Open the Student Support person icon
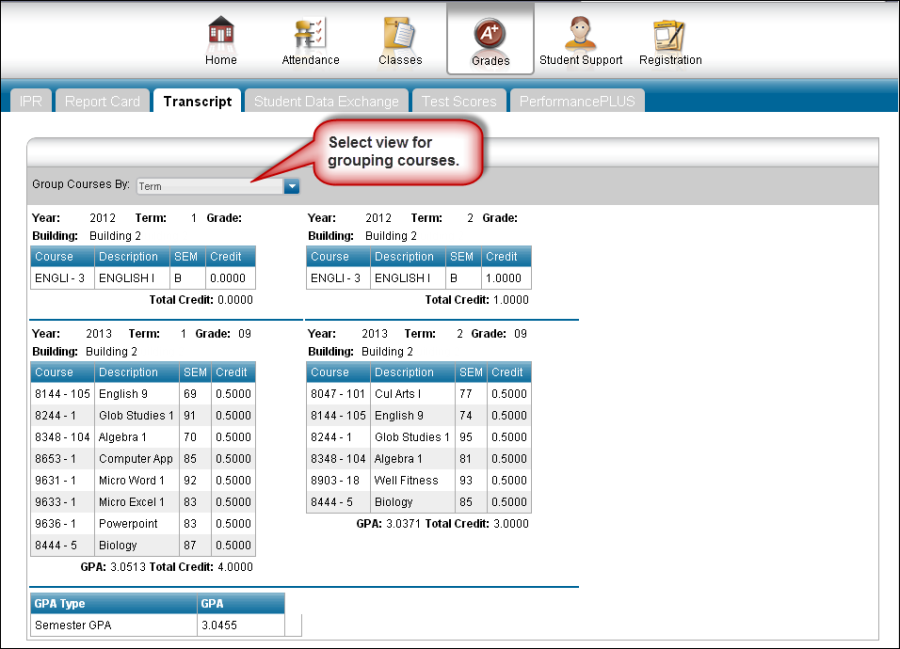900x649 pixels. coord(581,33)
